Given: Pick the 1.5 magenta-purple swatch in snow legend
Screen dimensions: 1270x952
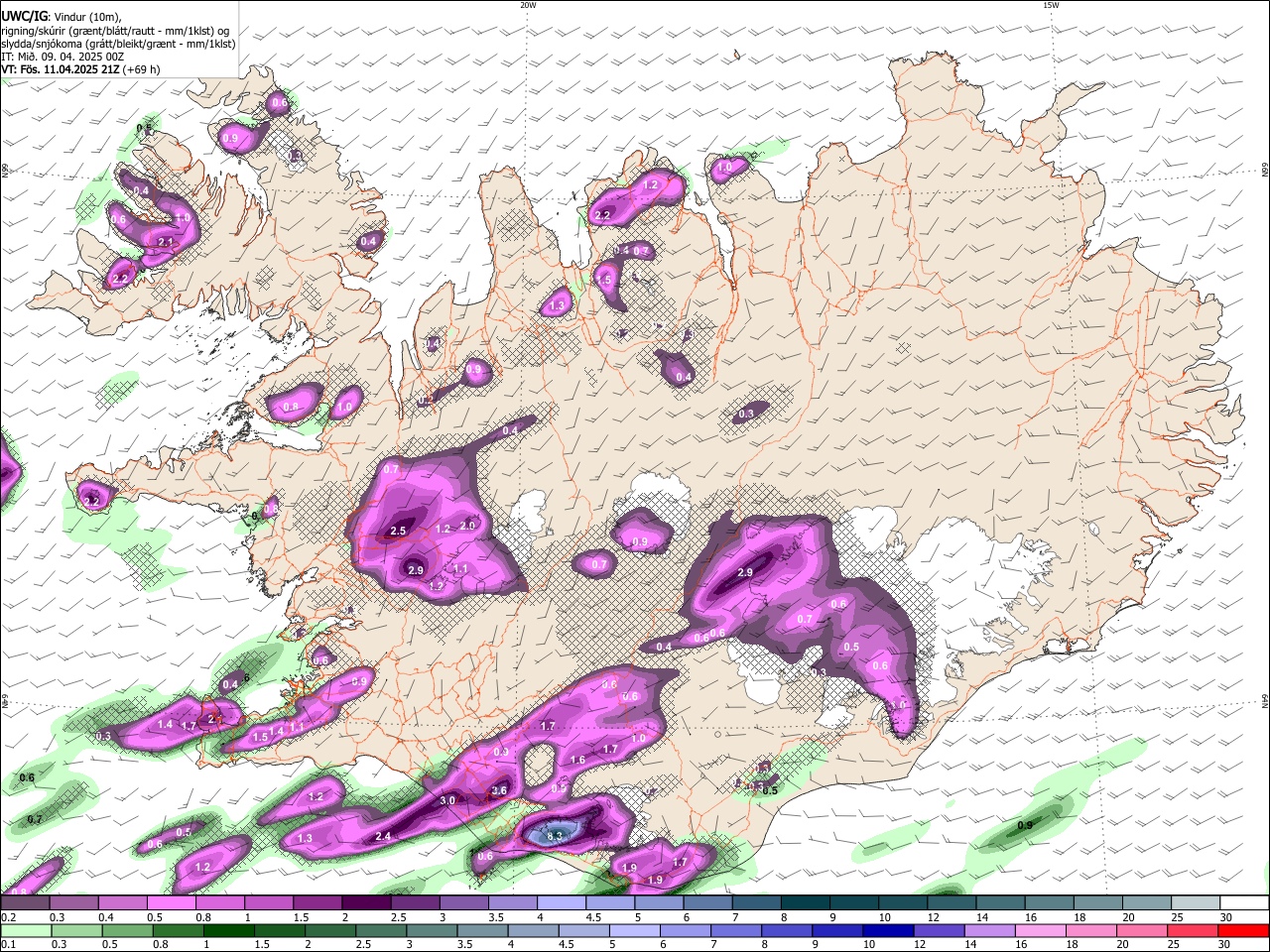Looking at the screenshot, I should coord(317,903).
